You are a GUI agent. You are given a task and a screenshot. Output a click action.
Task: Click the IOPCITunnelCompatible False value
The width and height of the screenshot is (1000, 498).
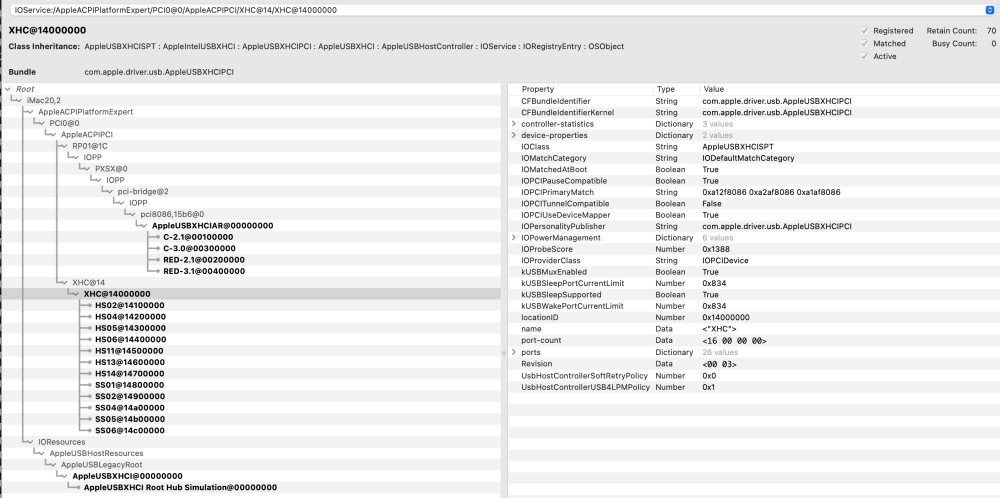click(712, 203)
